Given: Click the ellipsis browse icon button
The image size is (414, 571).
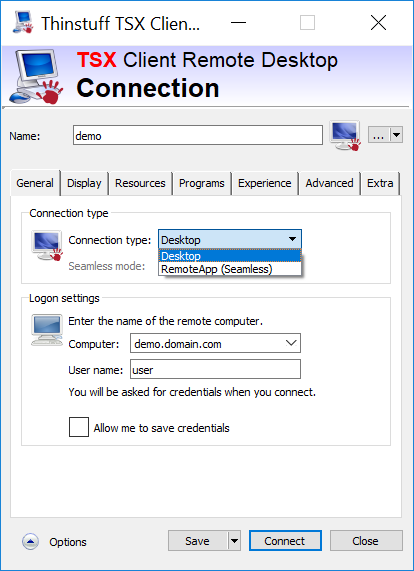Looking at the screenshot, I should point(379,136).
